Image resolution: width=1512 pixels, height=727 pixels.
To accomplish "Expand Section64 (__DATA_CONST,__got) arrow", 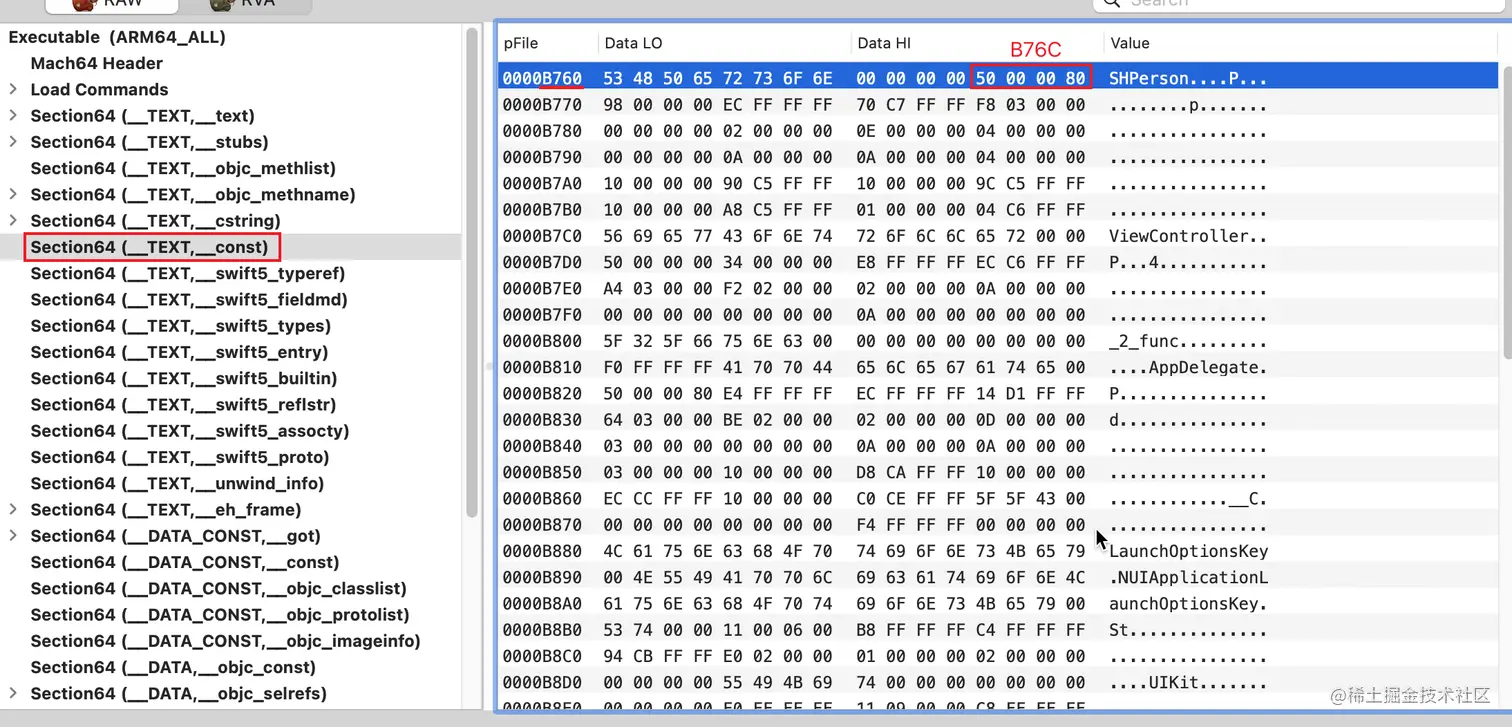I will coord(13,535).
